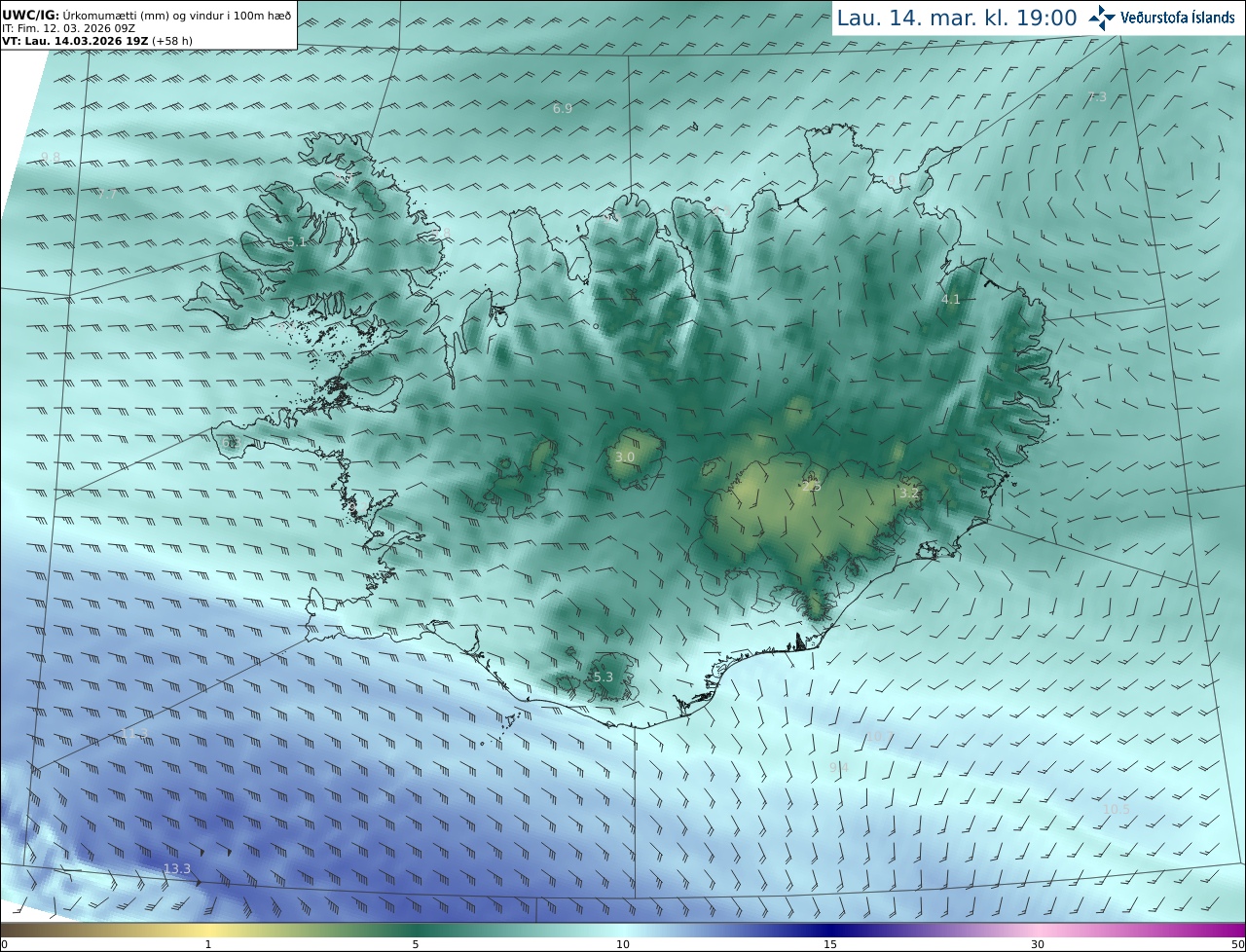This screenshot has width=1246, height=952.
Task: Click the 3.2 value on the map
Action: click(x=908, y=494)
